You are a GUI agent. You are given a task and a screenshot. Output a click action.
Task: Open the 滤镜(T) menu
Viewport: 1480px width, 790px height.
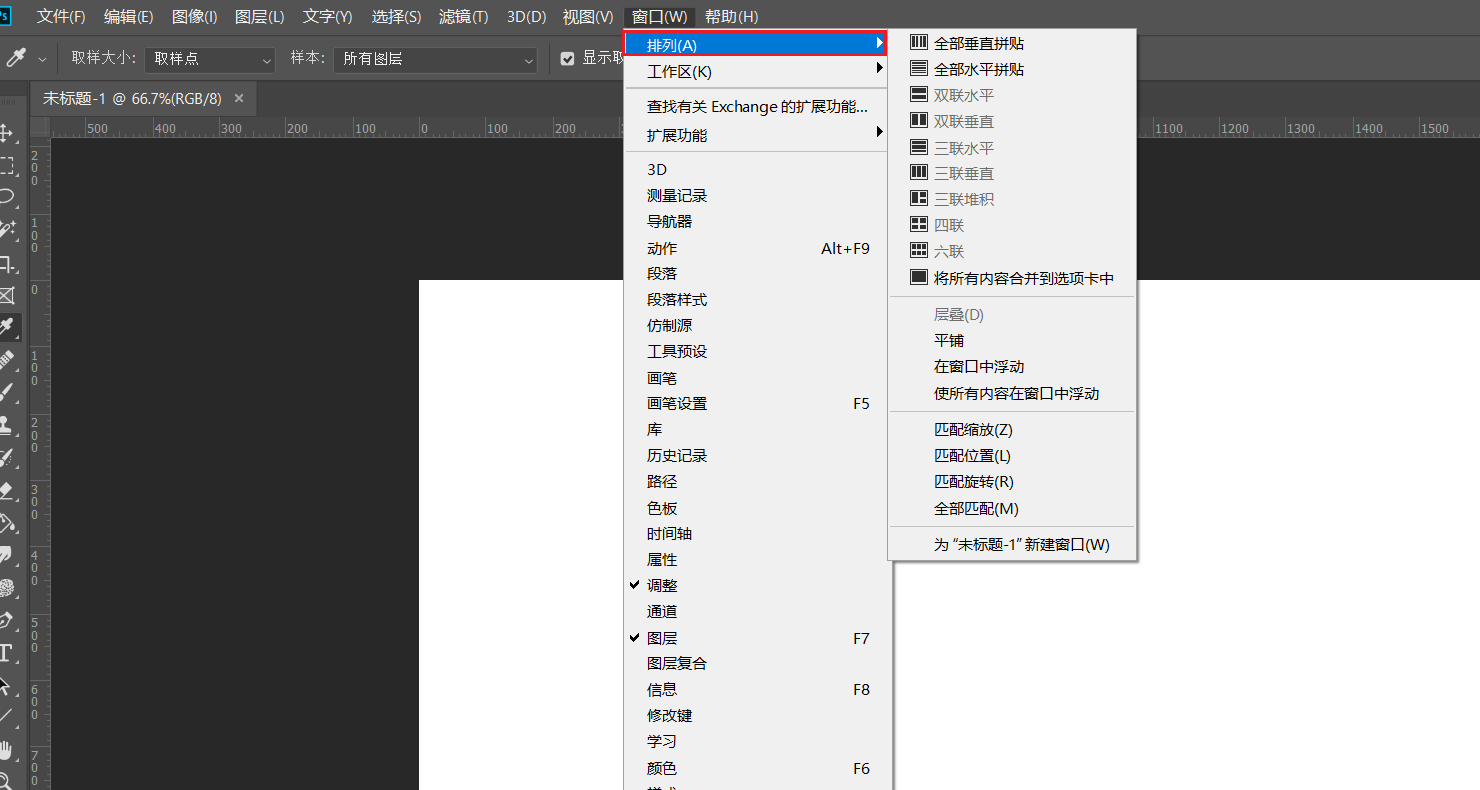tap(463, 17)
